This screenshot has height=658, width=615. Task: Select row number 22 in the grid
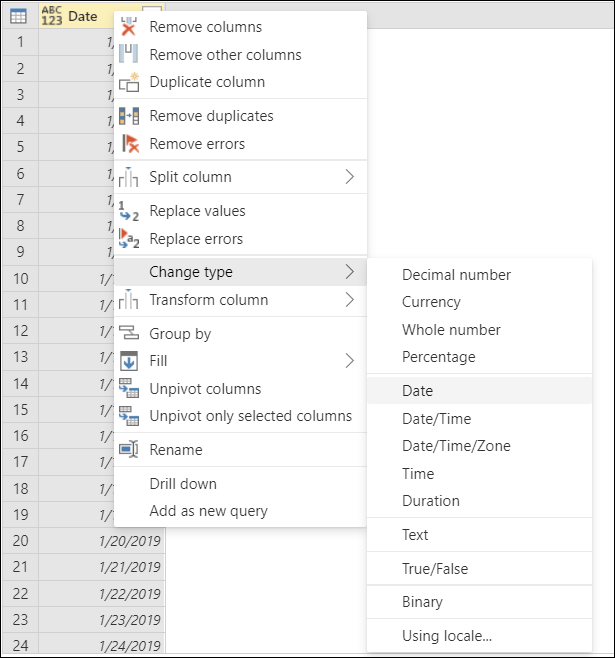coord(21,593)
